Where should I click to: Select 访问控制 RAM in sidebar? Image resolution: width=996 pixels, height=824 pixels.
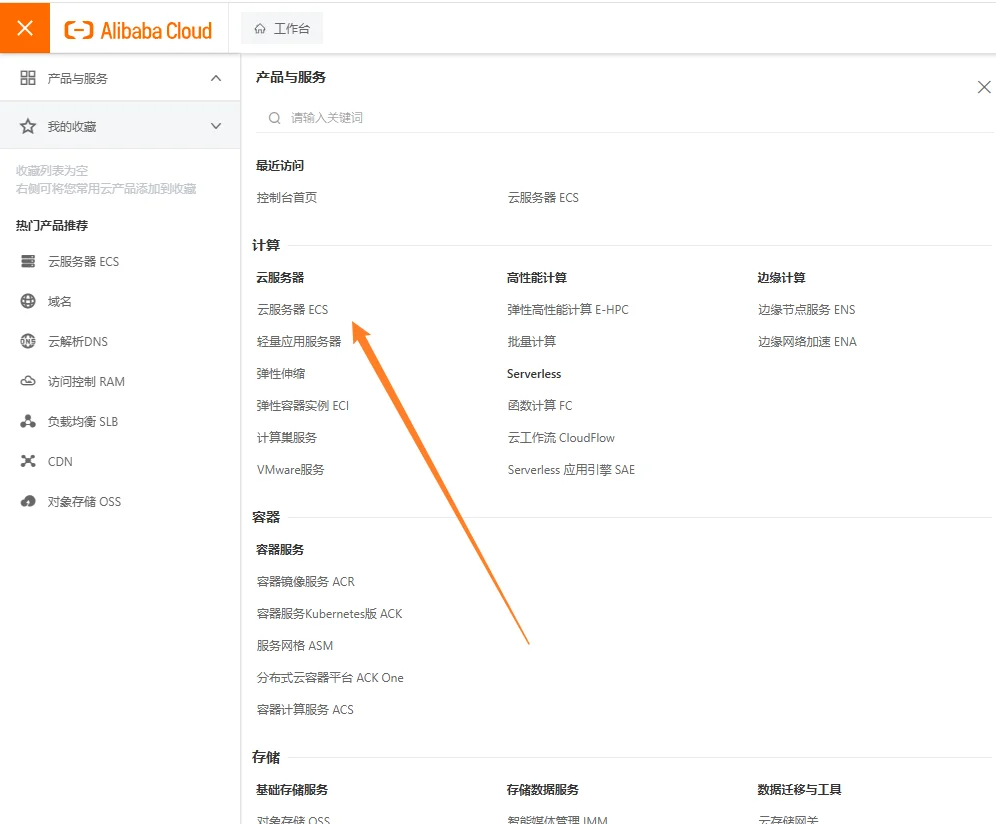click(x=86, y=381)
